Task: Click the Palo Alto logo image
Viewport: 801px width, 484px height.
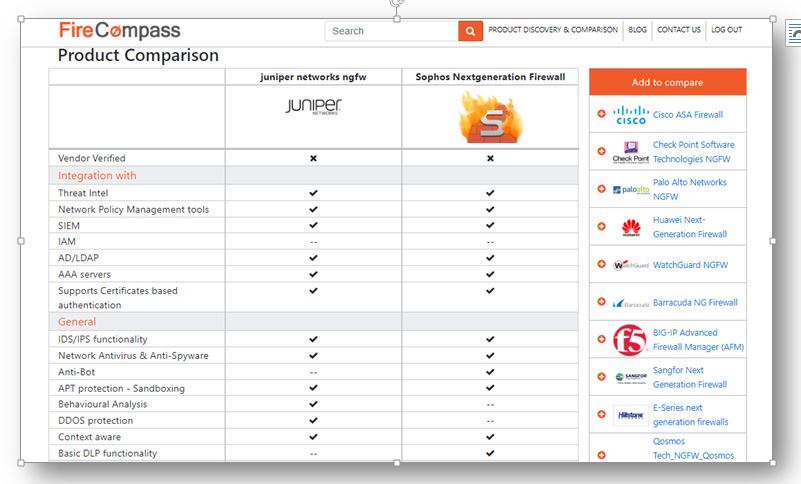Action: click(x=631, y=190)
